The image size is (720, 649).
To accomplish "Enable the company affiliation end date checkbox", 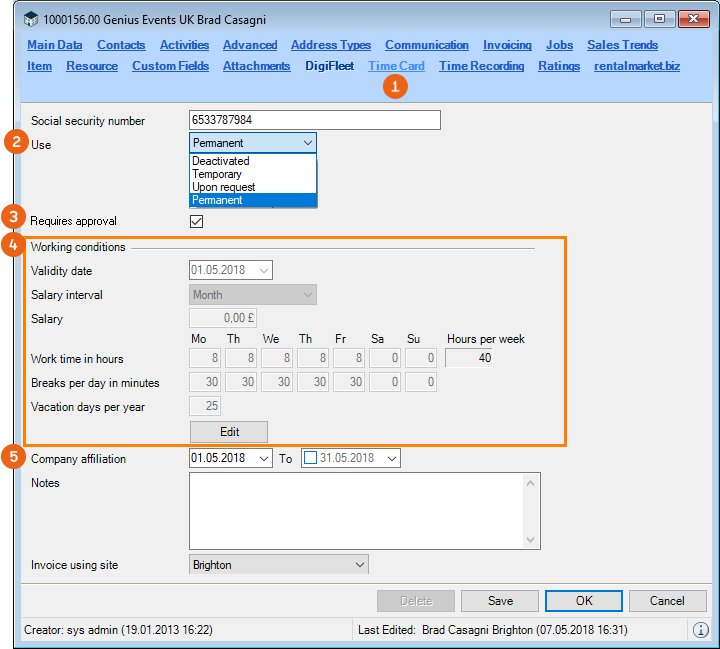I will pyautogui.click(x=309, y=458).
